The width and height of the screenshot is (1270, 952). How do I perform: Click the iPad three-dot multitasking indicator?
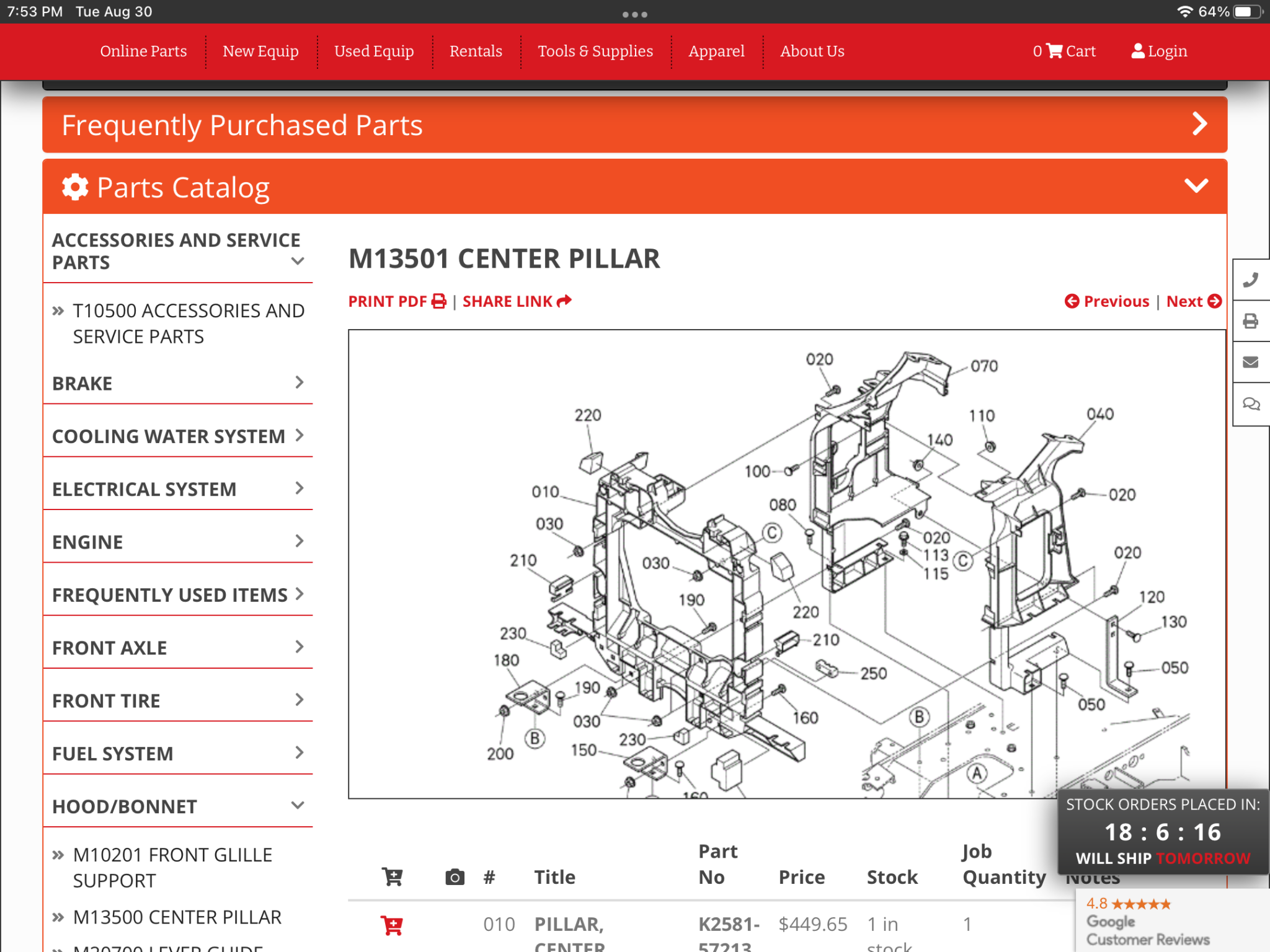point(634,14)
